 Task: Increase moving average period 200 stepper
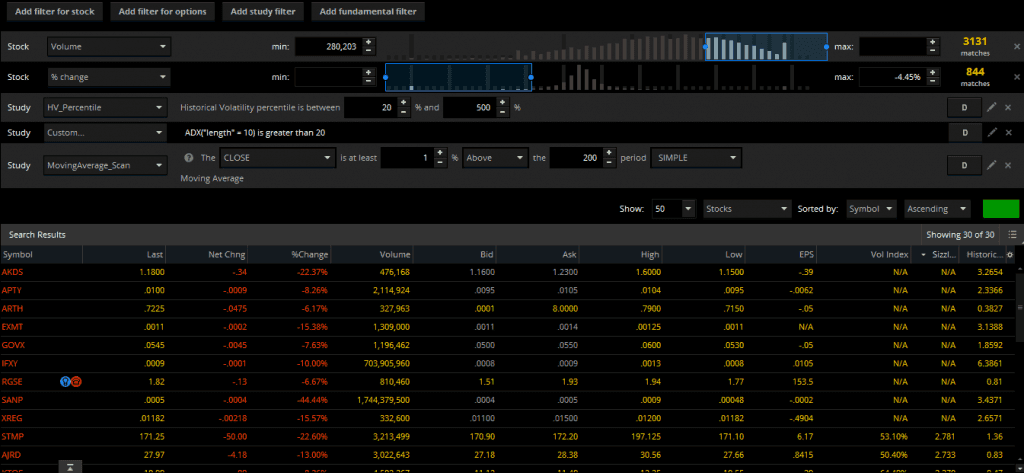coord(609,154)
